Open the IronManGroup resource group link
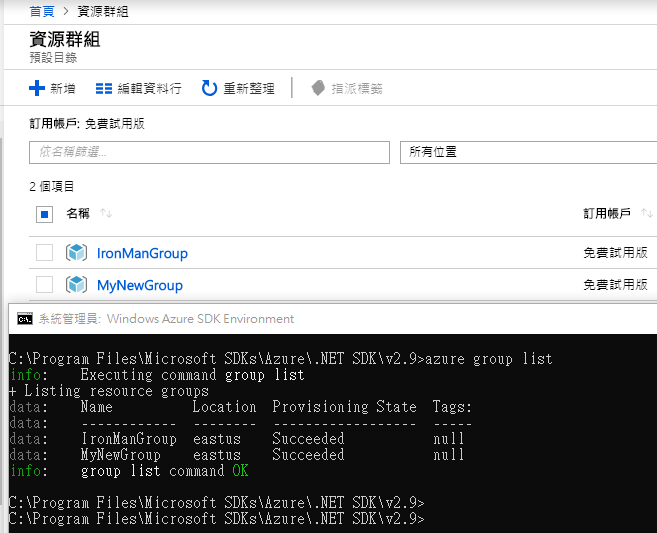This screenshot has width=657, height=533. coord(142,253)
